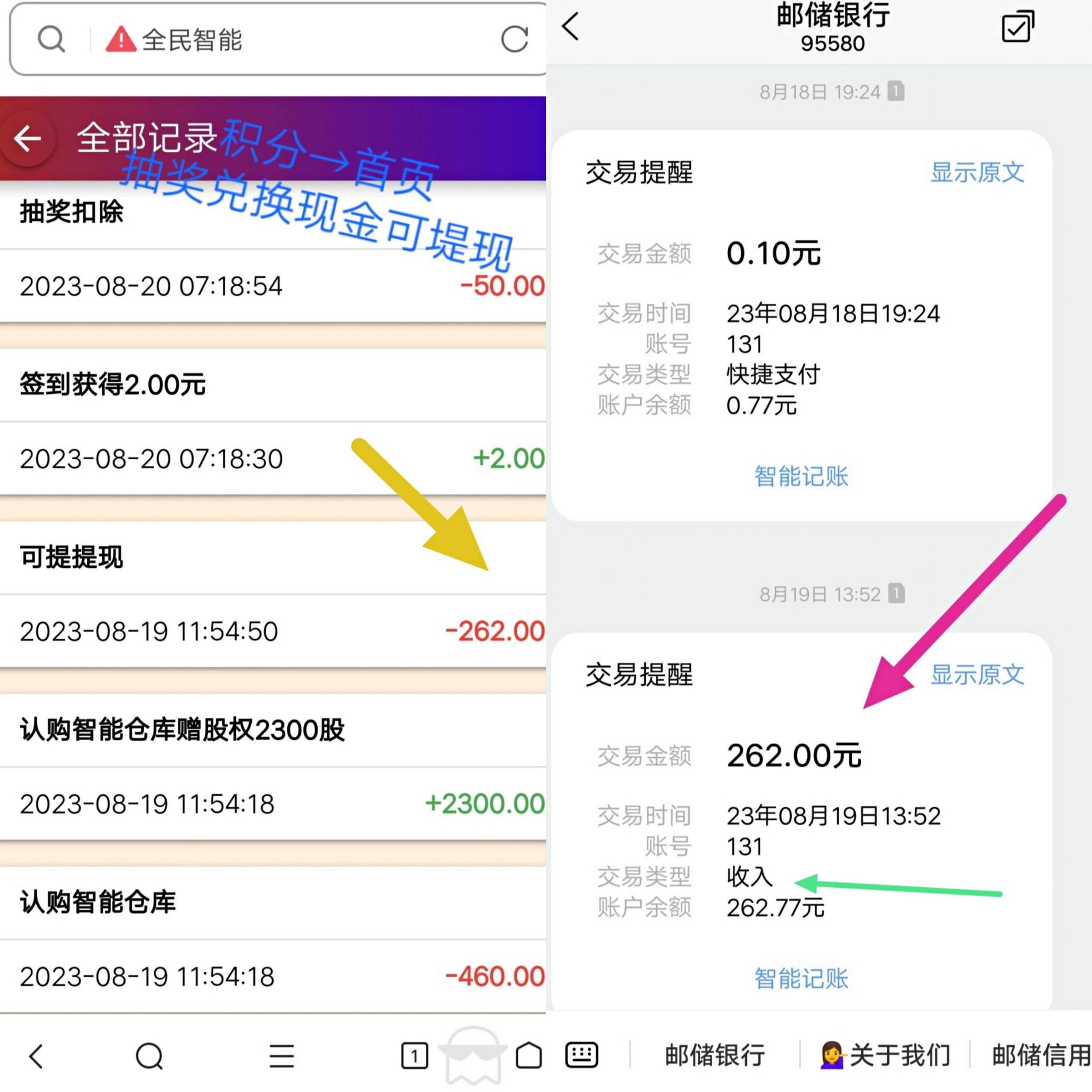
Task: Tap the home icon in browser bottom bar
Action: 528,1056
